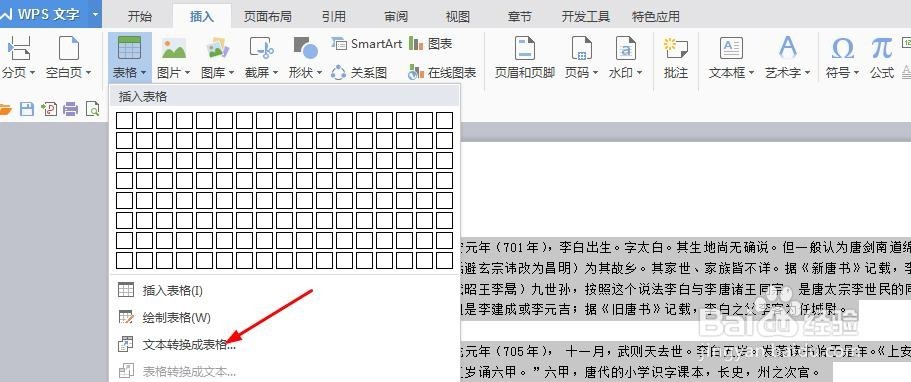Switch to the 审阅 tab
This screenshot has width=911, height=382.
[x=396, y=16]
